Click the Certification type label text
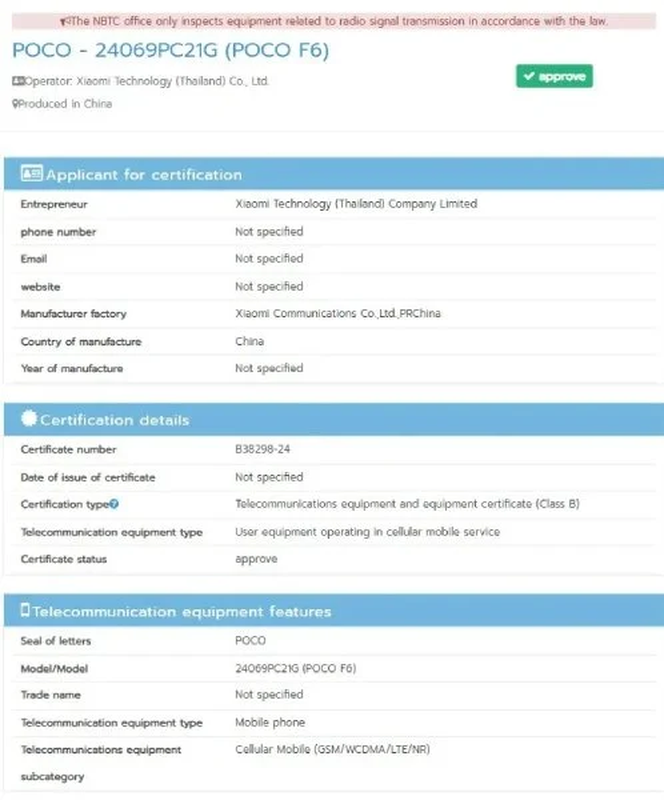This screenshot has height=800, width=664. click(x=64, y=505)
